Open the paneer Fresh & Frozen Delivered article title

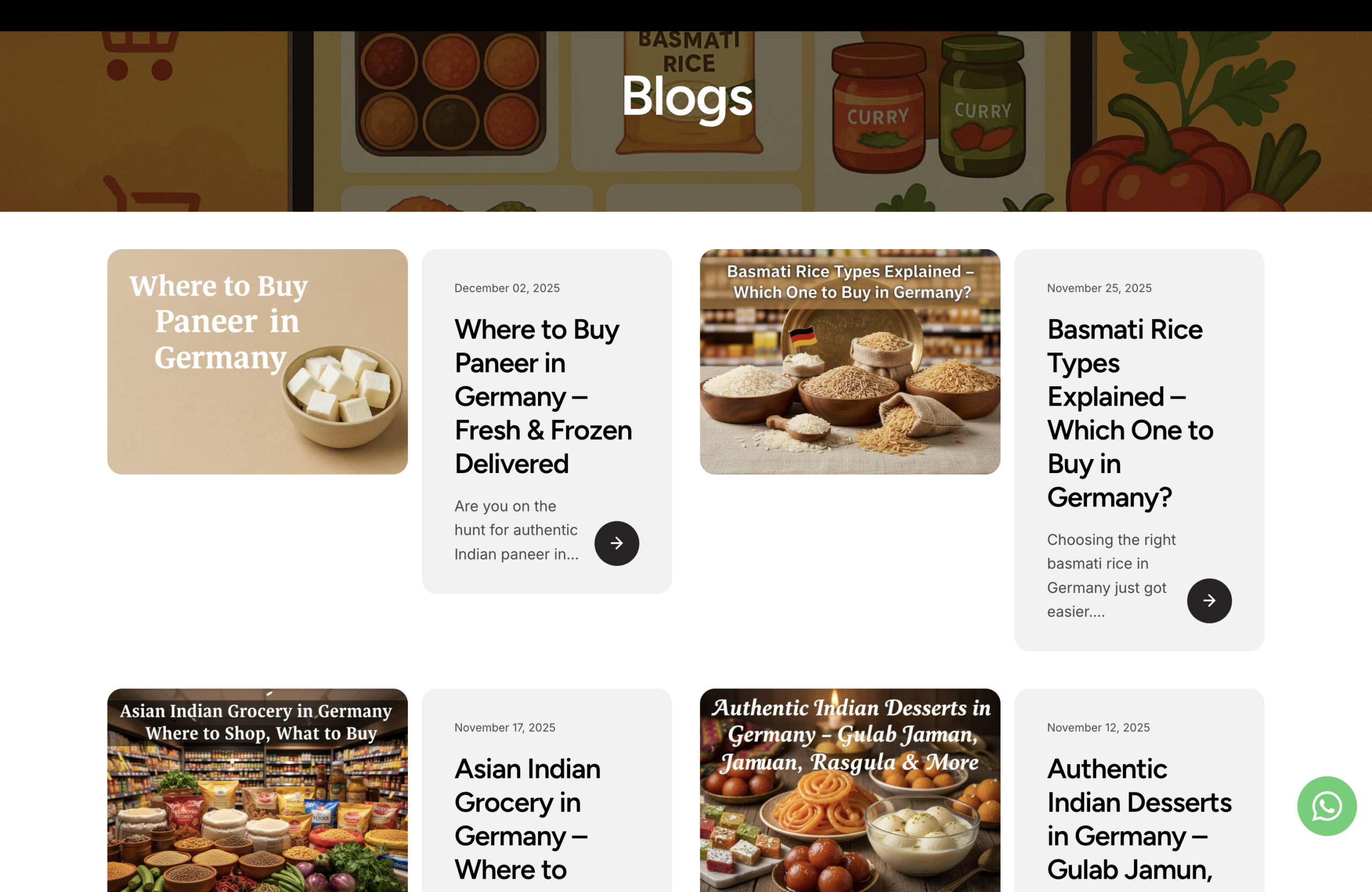tap(543, 396)
